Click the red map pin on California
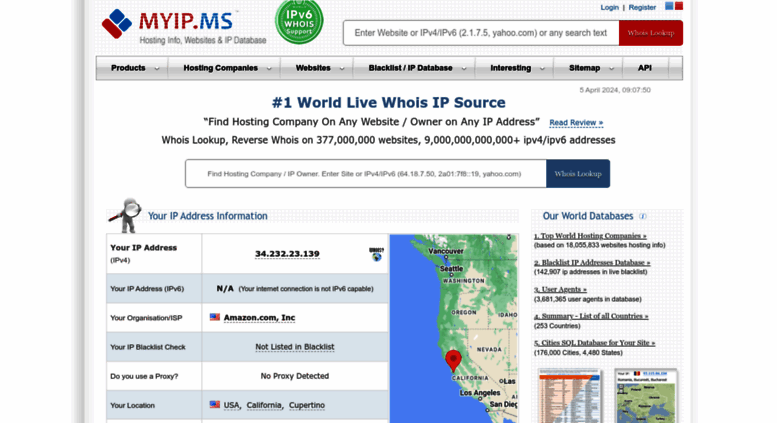The height and width of the screenshot is (423, 777). tap(453, 361)
